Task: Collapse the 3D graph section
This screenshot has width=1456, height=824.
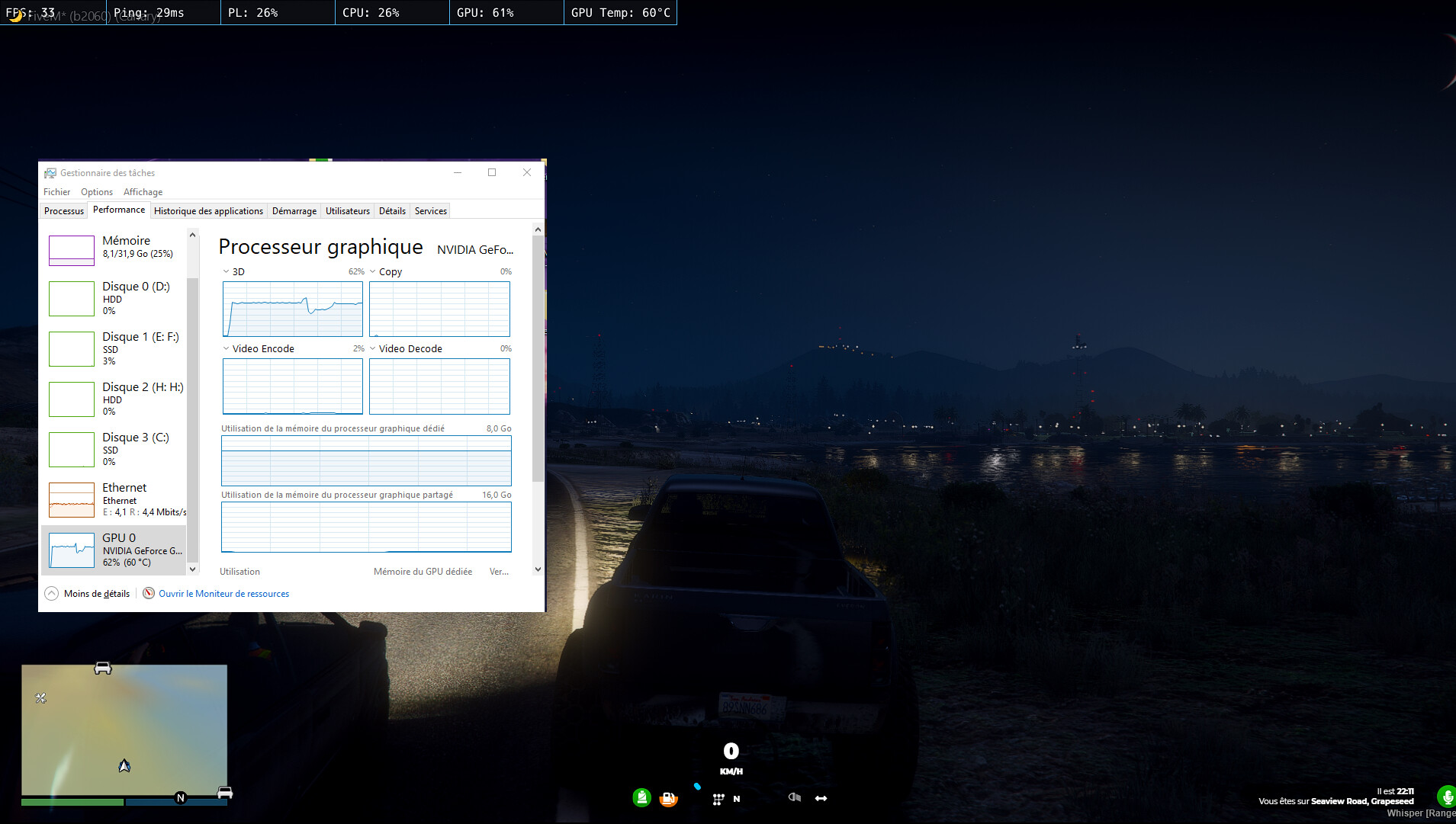Action: pyautogui.click(x=226, y=271)
